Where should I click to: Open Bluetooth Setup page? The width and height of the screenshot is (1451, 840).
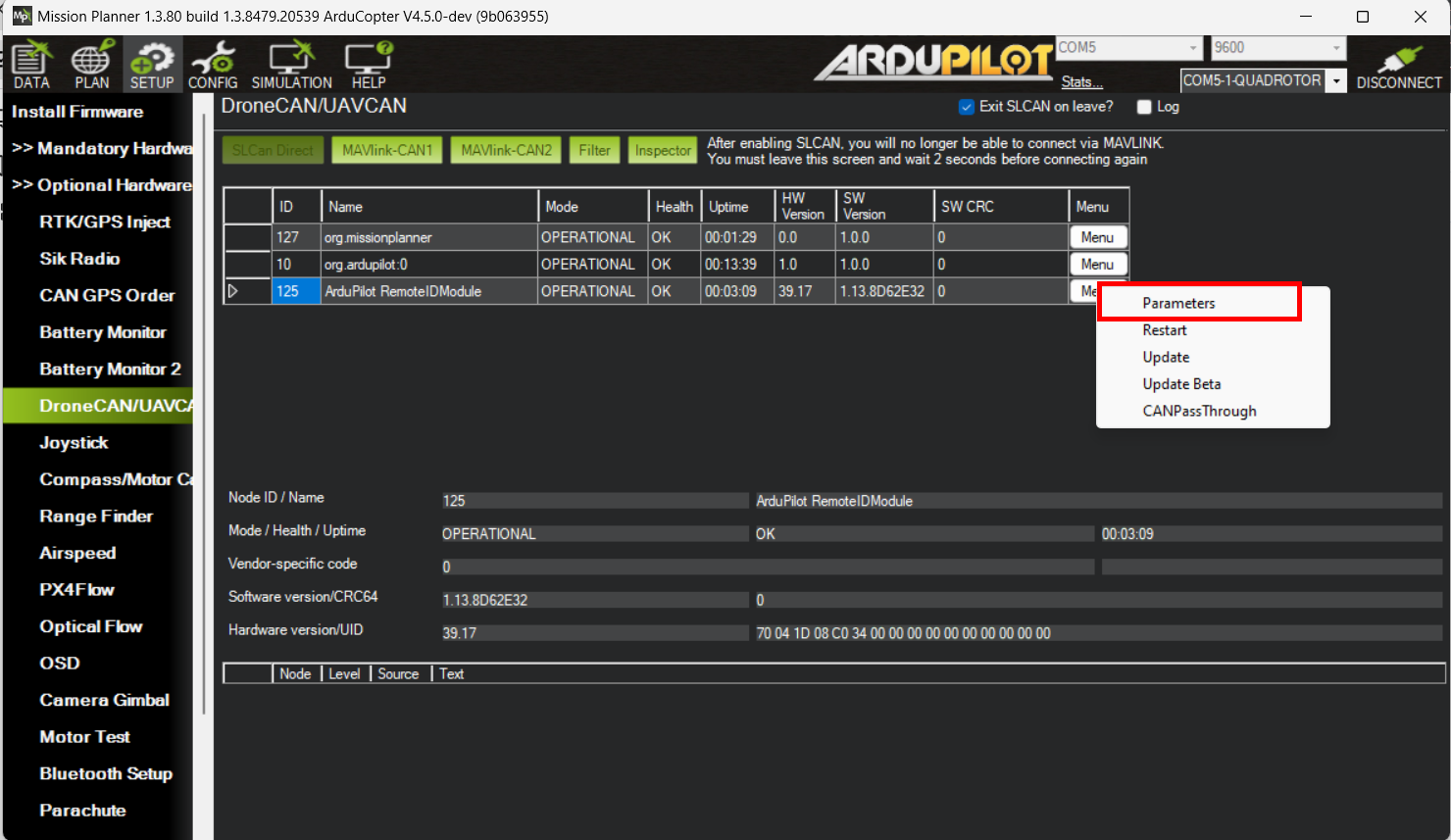(x=106, y=773)
